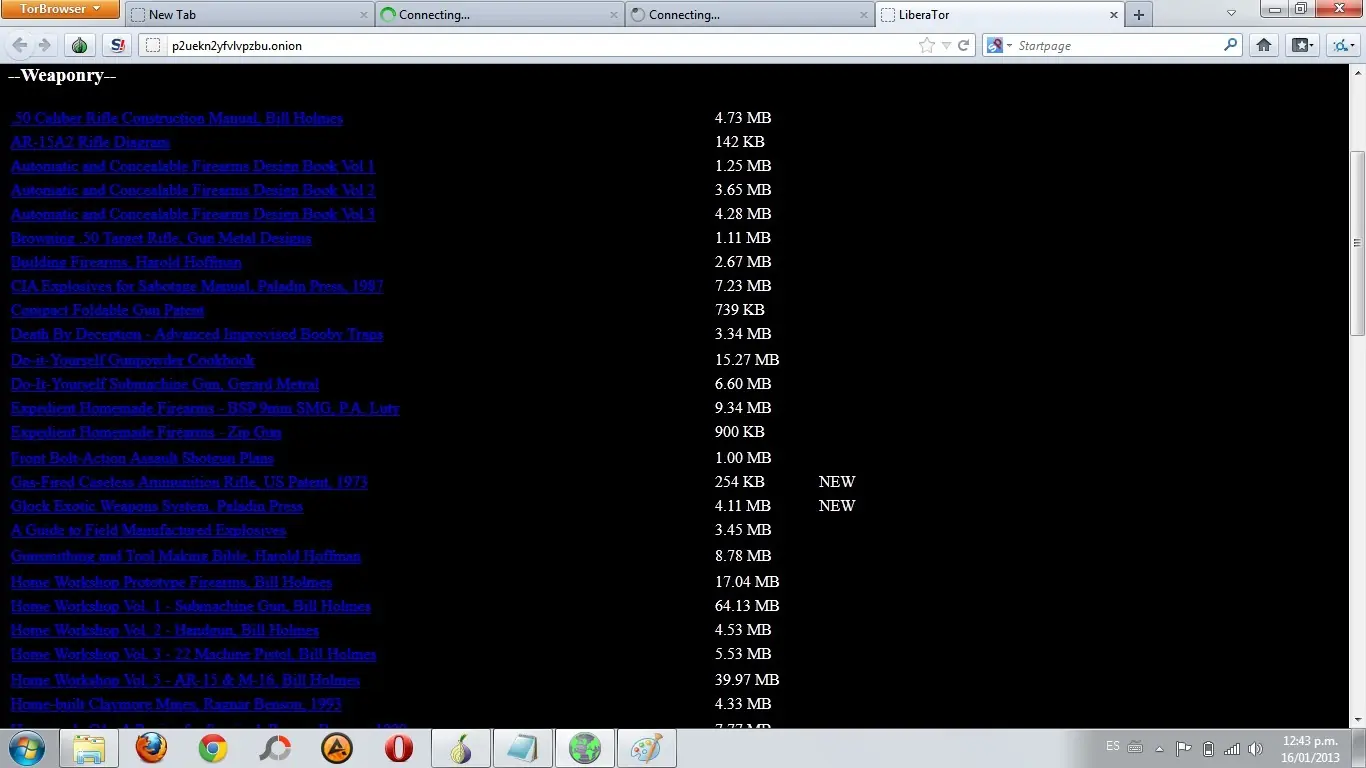
Task: Open the AR-15A2 Rifle Diagram link
Action: (90, 142)
